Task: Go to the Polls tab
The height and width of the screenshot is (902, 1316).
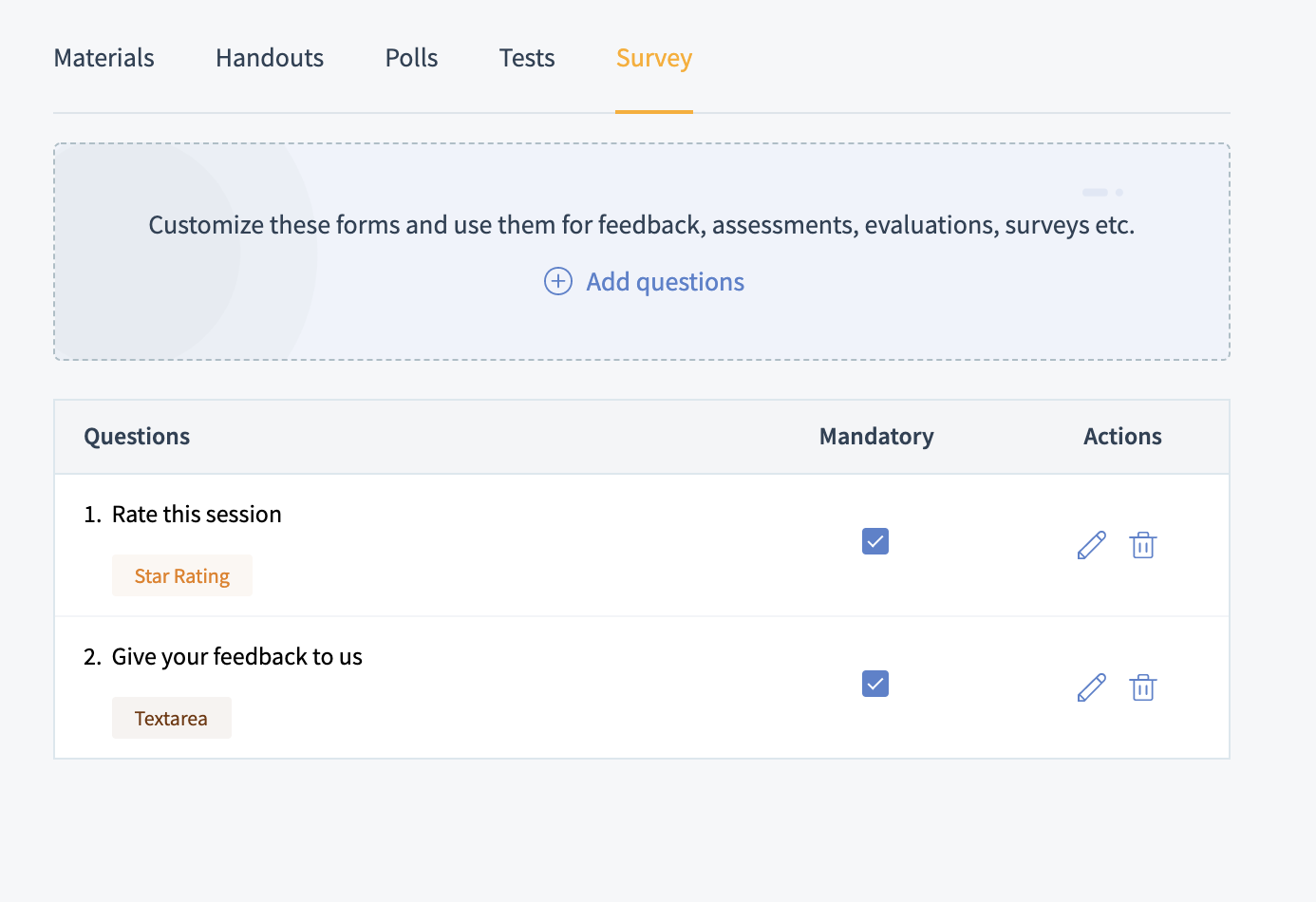Action: 411,58
